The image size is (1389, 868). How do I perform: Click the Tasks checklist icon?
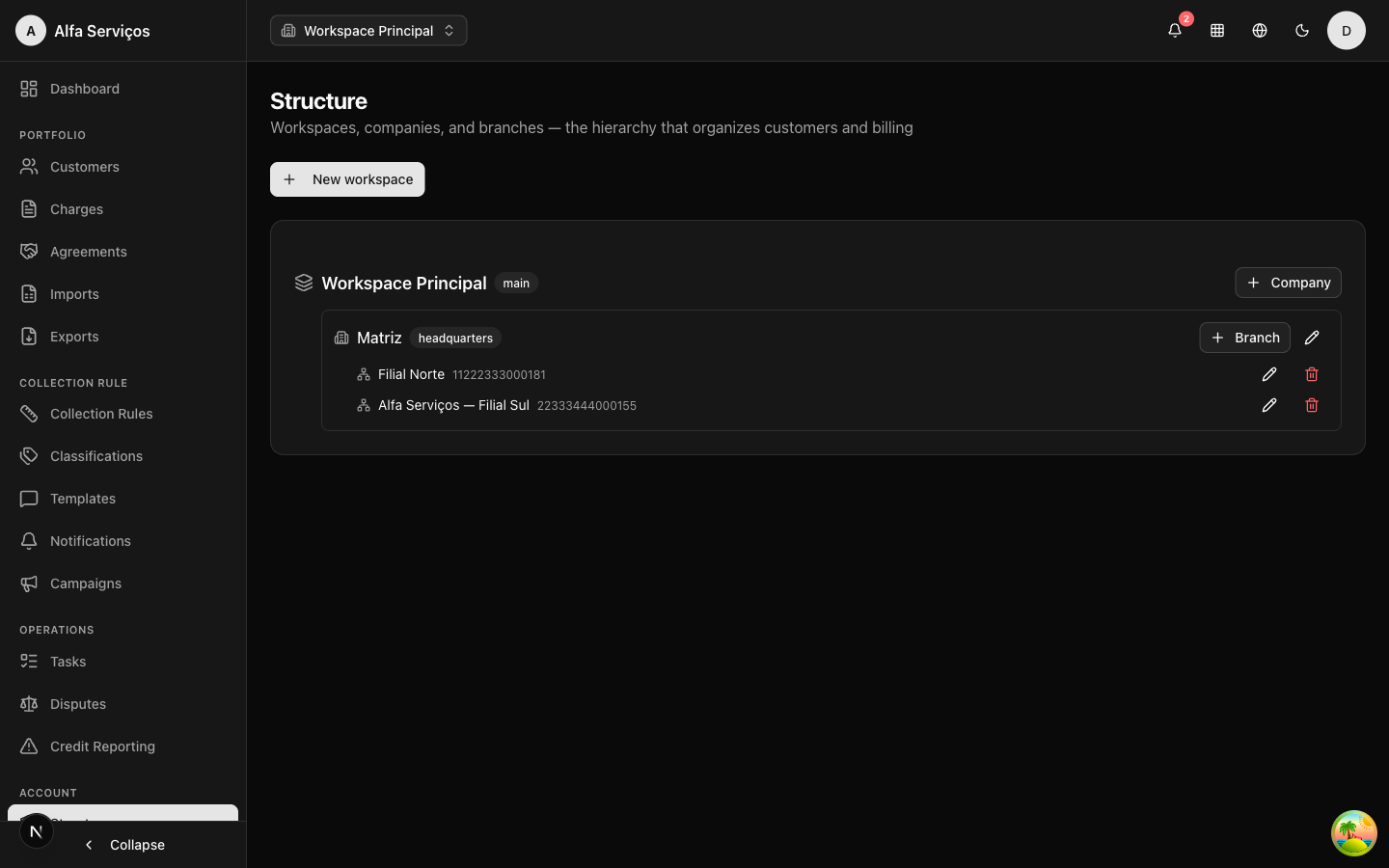click(x=29, y=662)
